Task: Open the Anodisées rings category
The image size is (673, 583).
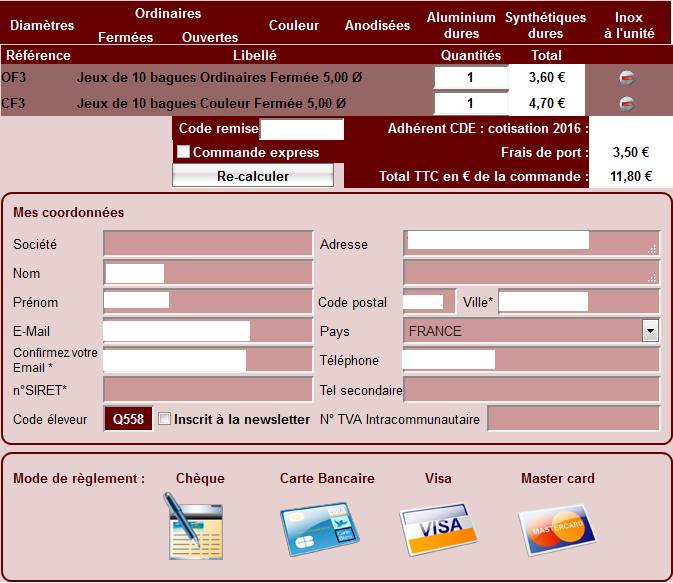Action: [377, 25]
